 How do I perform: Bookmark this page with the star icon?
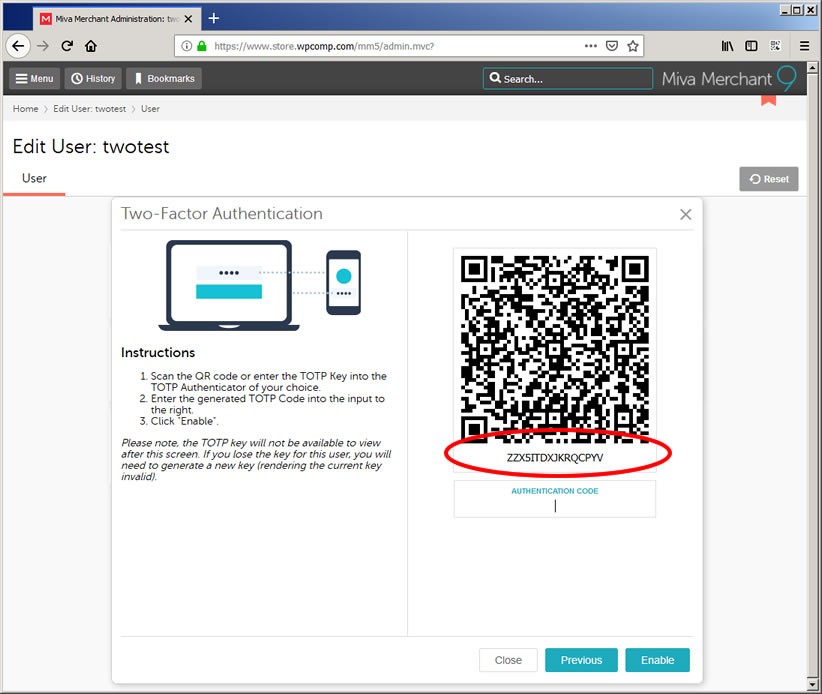coord(633,46)
